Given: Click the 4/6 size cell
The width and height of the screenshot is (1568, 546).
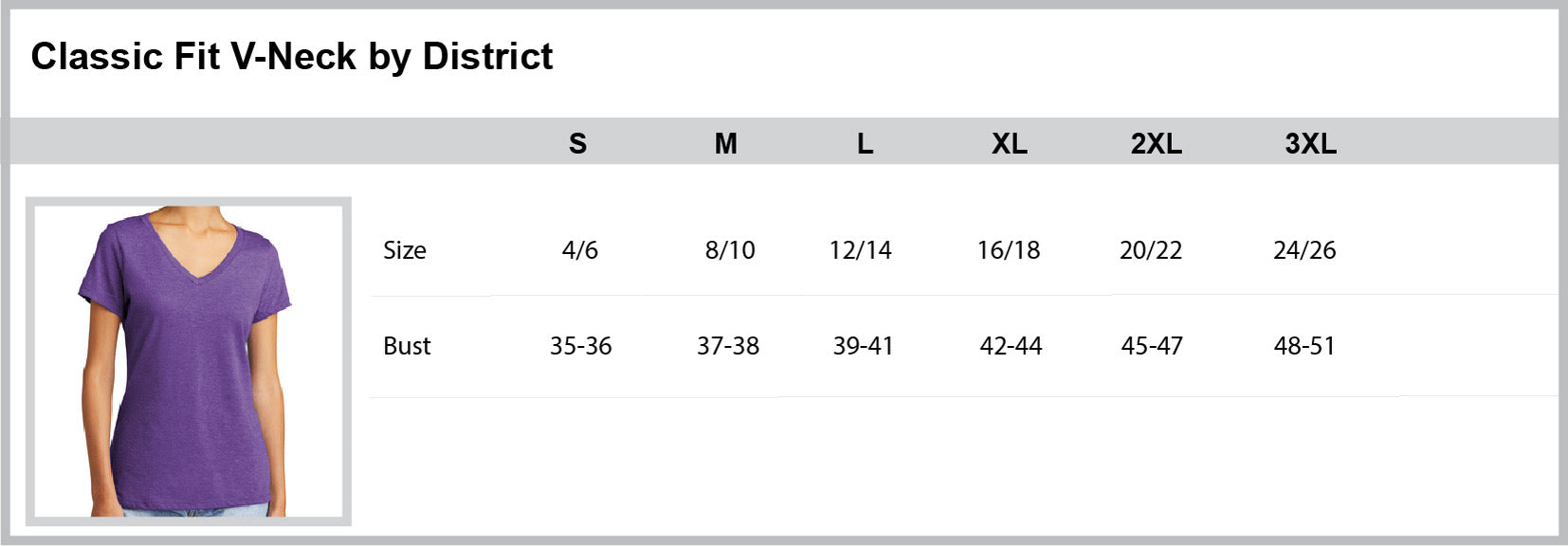Looking at the screenshot, I should click(x=580, y=250).
